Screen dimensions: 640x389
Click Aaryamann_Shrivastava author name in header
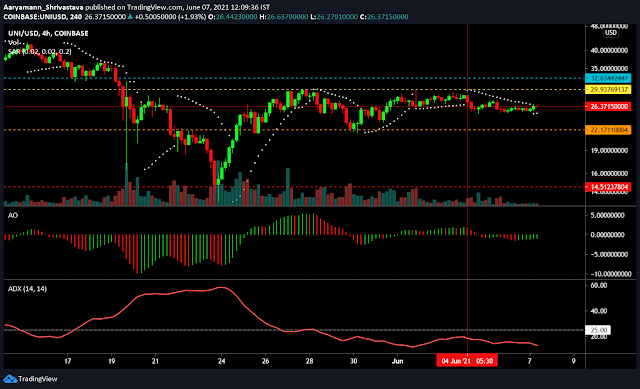click(43, 7)
